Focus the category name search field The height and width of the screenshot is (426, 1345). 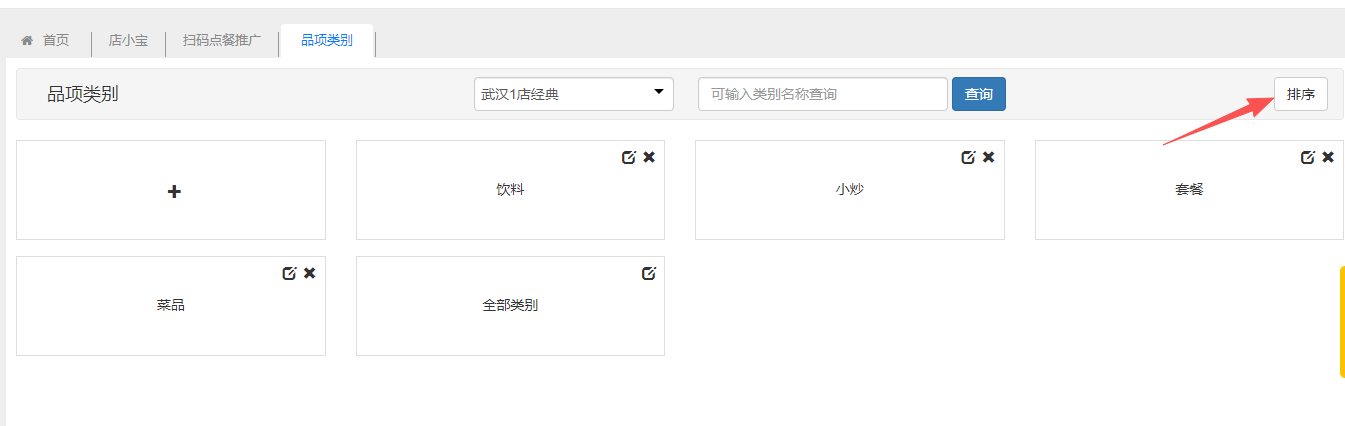coord(822,94)
